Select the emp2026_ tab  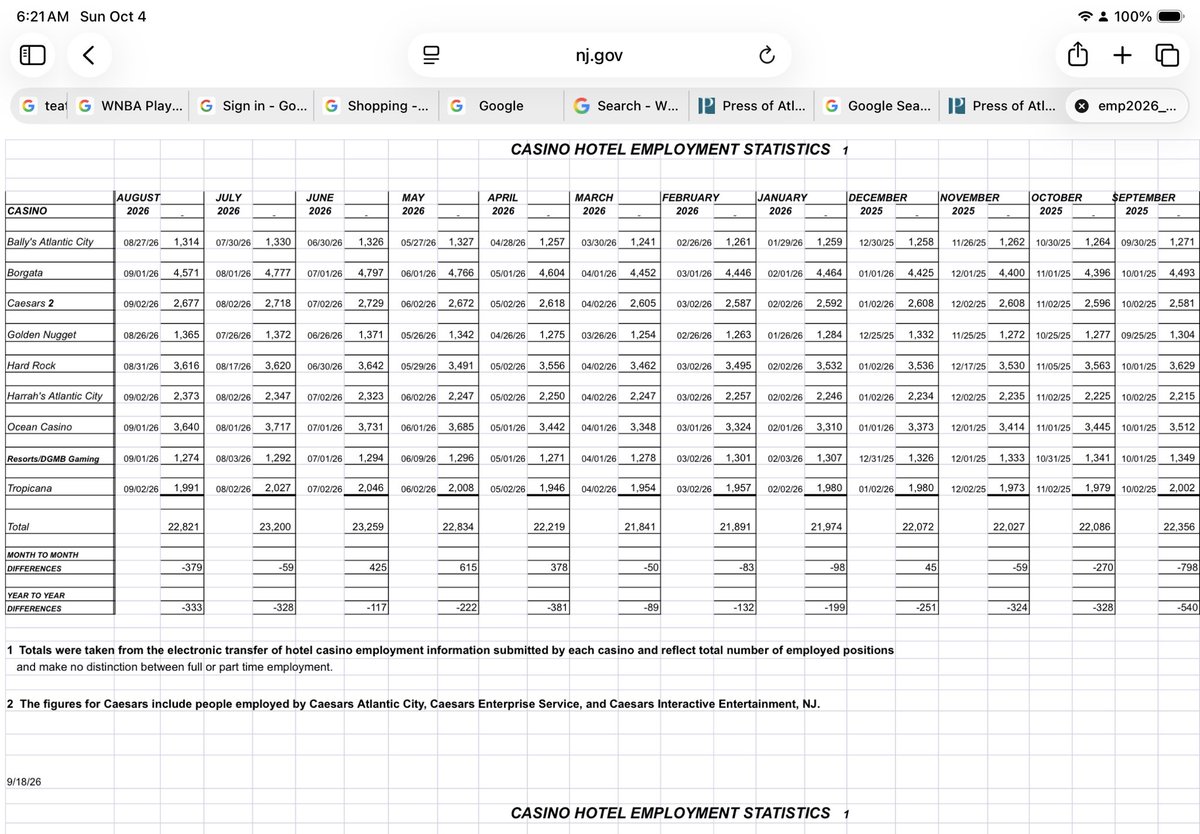[1125, 106]
